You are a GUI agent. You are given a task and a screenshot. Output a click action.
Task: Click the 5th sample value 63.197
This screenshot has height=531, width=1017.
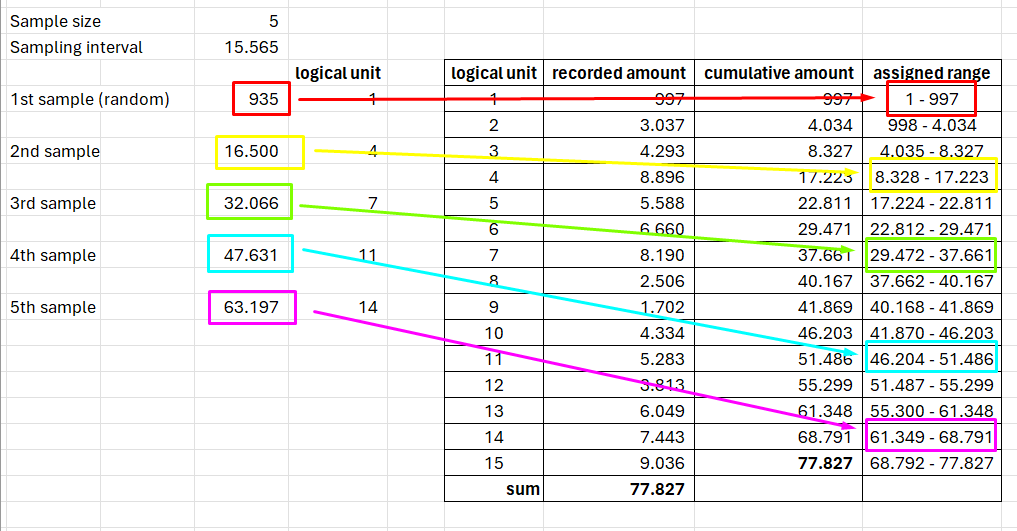pyautogui.click(x=252, y=307)
